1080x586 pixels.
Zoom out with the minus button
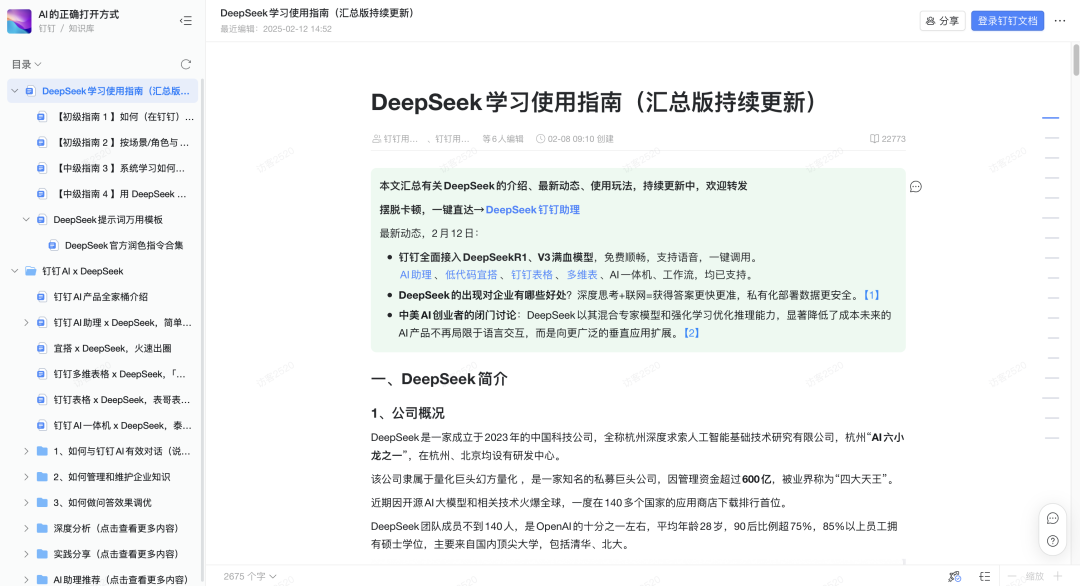(x=1012, y=576)
